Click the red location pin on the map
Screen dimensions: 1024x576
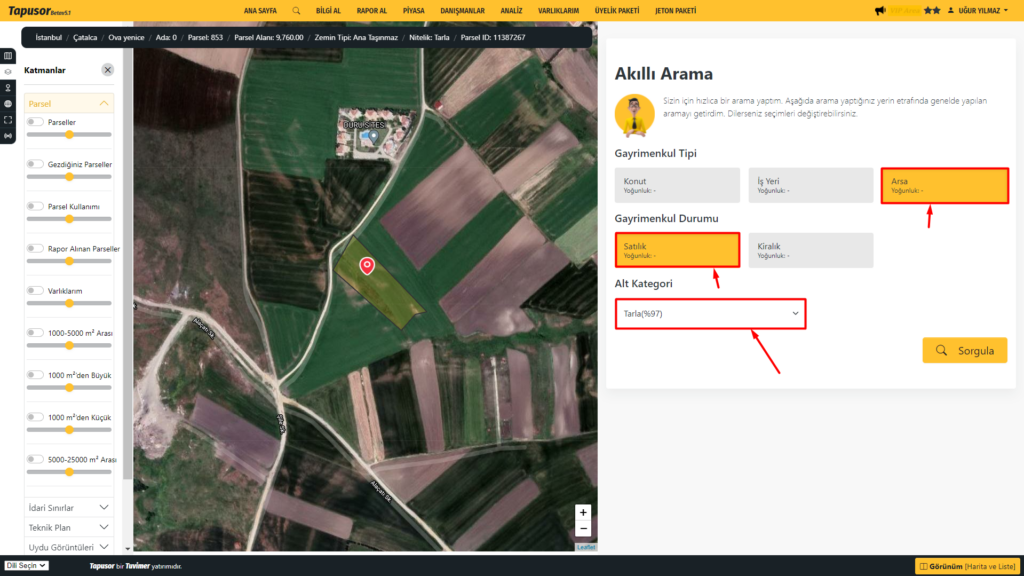(x=367, y=265)
